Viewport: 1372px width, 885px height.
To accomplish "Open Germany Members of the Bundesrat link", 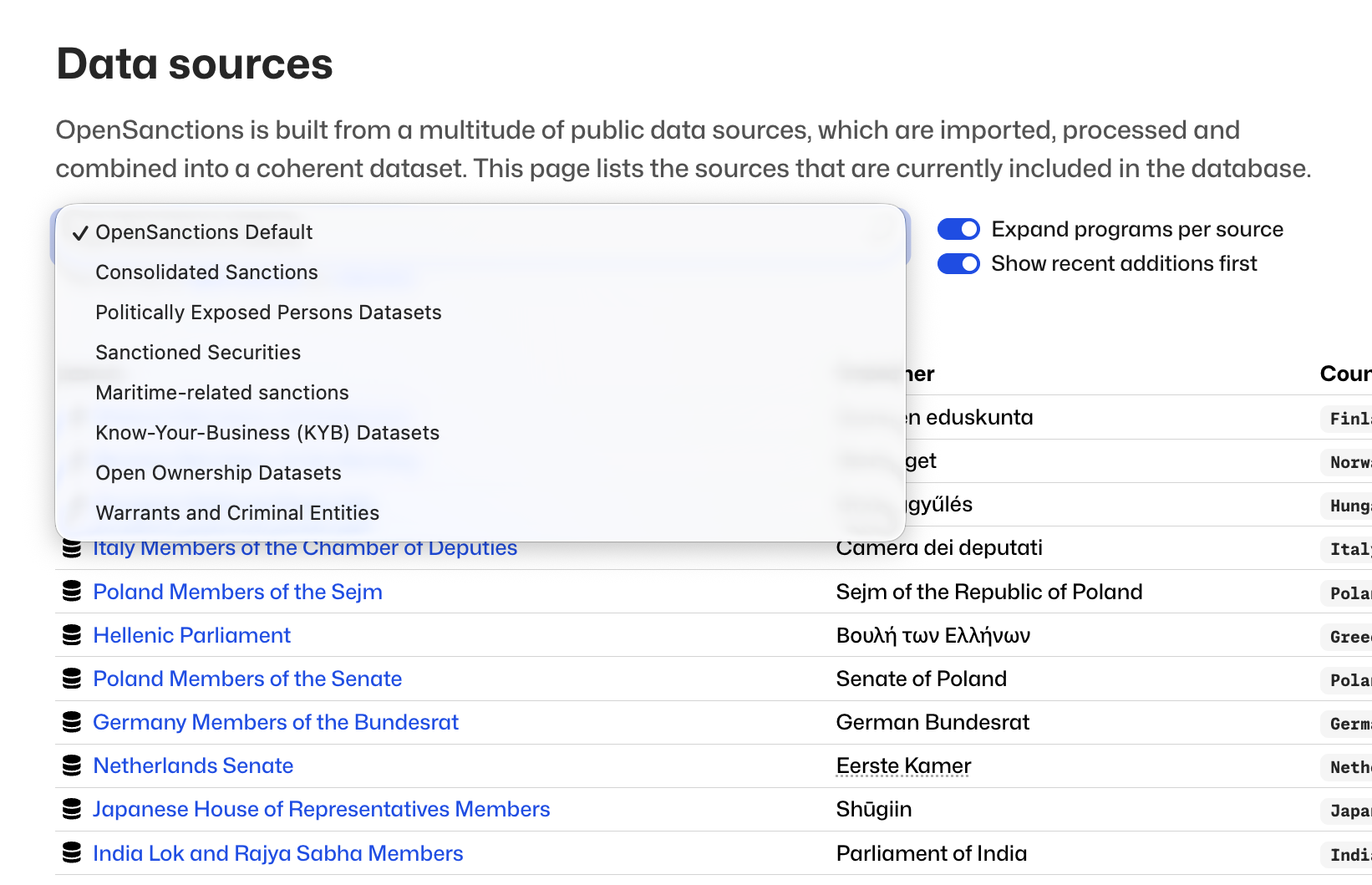I will point(276,722).
